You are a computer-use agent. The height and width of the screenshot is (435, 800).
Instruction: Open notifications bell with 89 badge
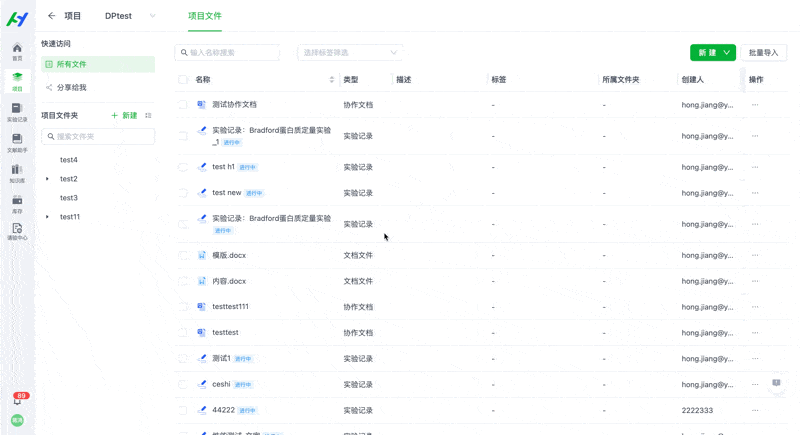click(x=18, y=399)
